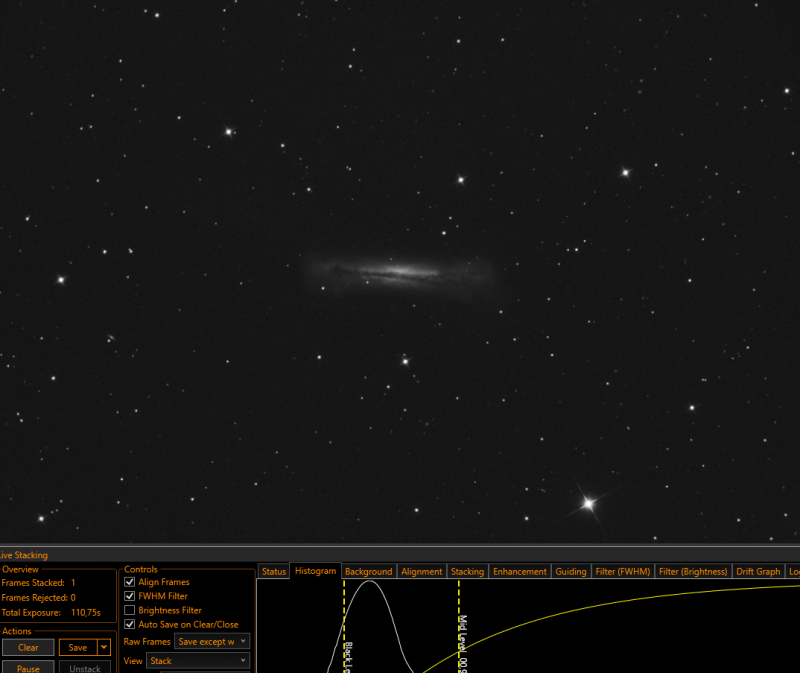
Task: Enable the Brightness Filter checkbox
Action: [x=130, y=610]
